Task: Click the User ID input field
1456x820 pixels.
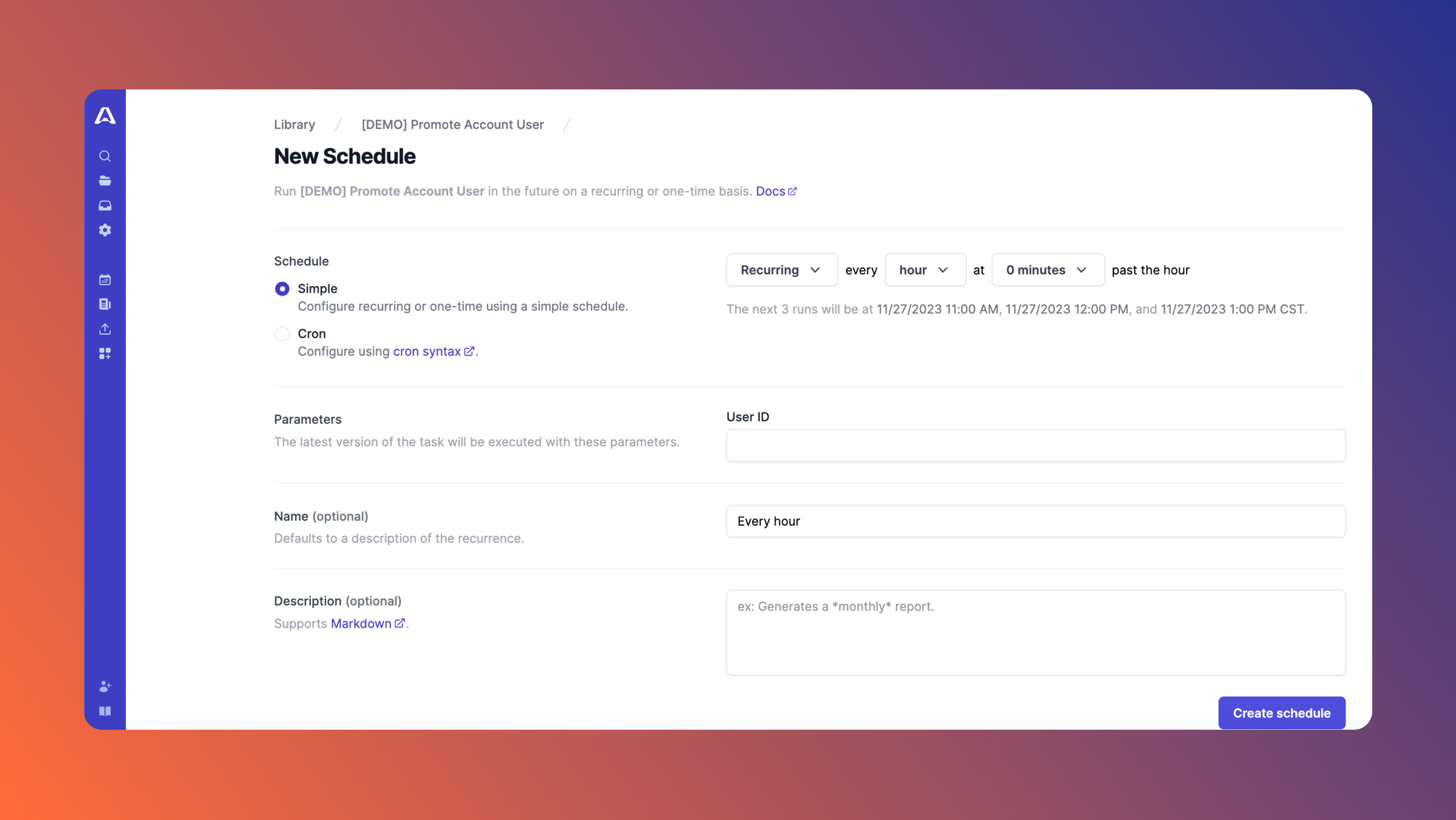Action: tap(1035, 446)
